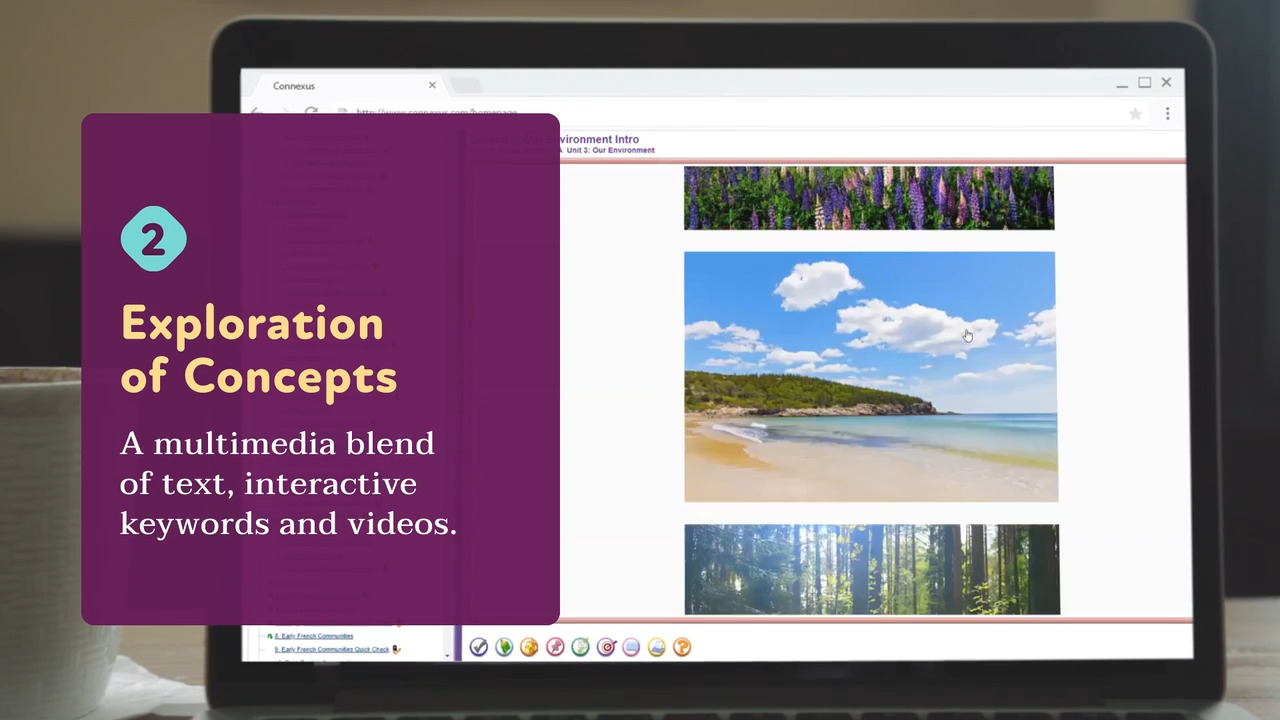Click the browser address bar URL
The image size is (1280, 720).
click(x=437, y=113)
